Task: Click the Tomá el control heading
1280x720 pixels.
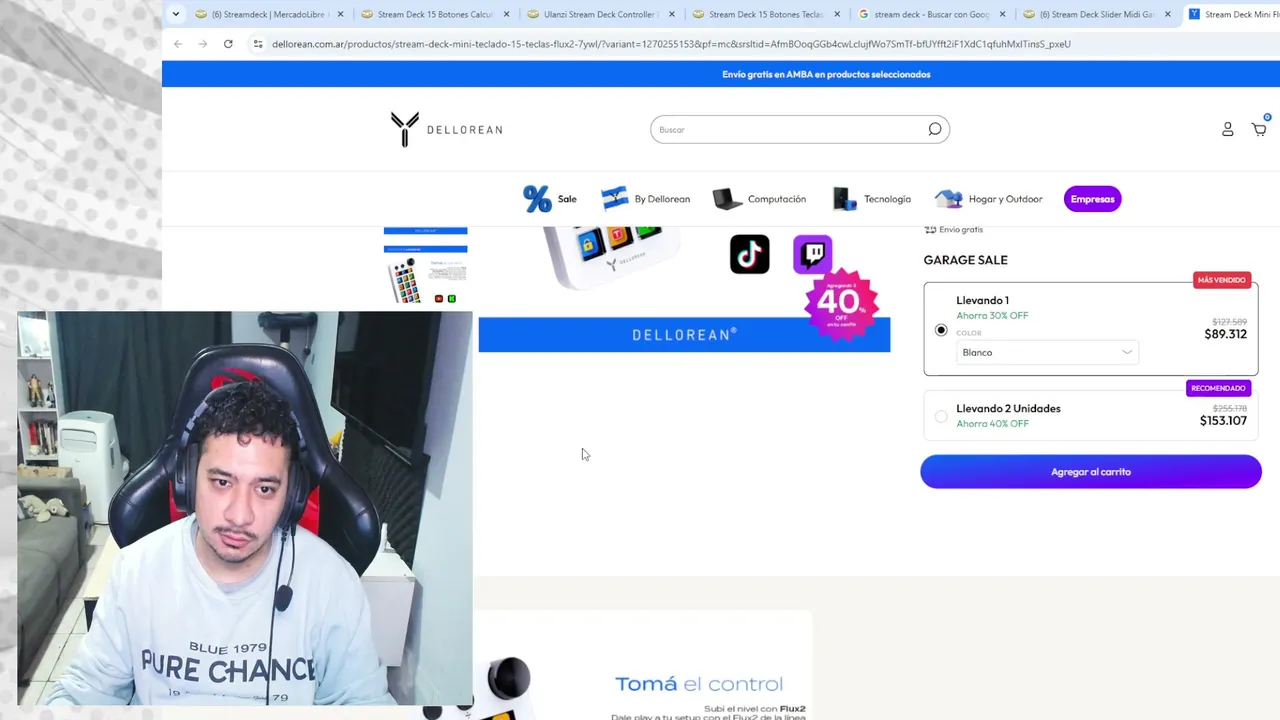Action: coord(699,684)
